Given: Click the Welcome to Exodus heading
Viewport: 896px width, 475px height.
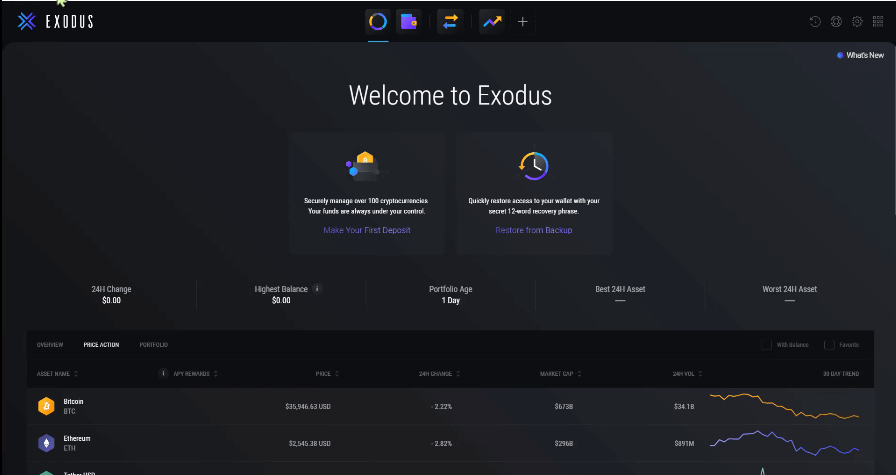Looking at the screenshot, I should pyautogui.click(x=450, y=95).
